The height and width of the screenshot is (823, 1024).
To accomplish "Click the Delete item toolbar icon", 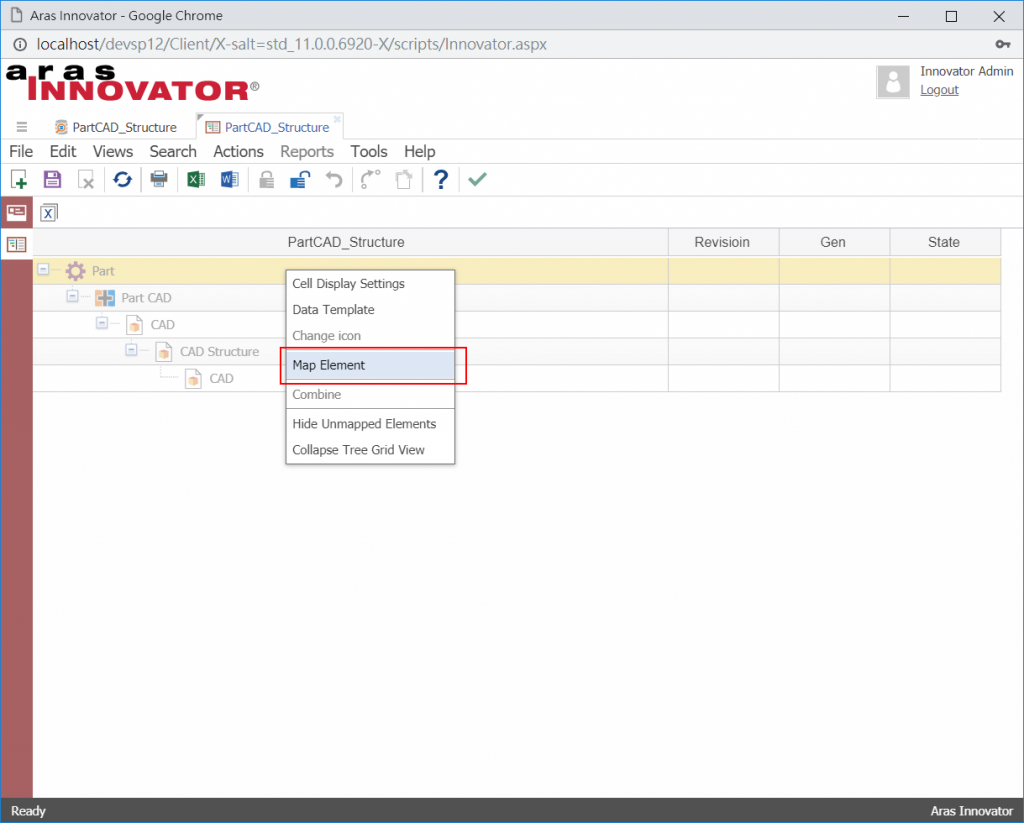I will pos(86,179).
